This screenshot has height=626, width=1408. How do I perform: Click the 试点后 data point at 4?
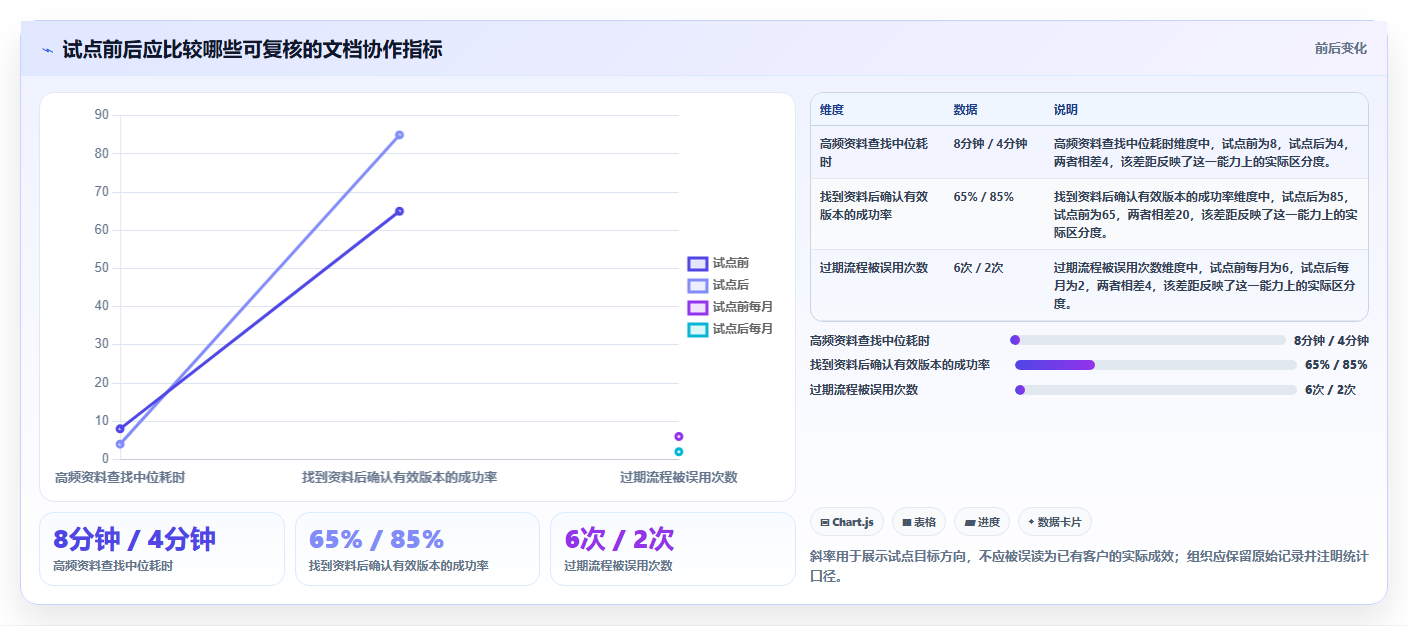[120, 444]
